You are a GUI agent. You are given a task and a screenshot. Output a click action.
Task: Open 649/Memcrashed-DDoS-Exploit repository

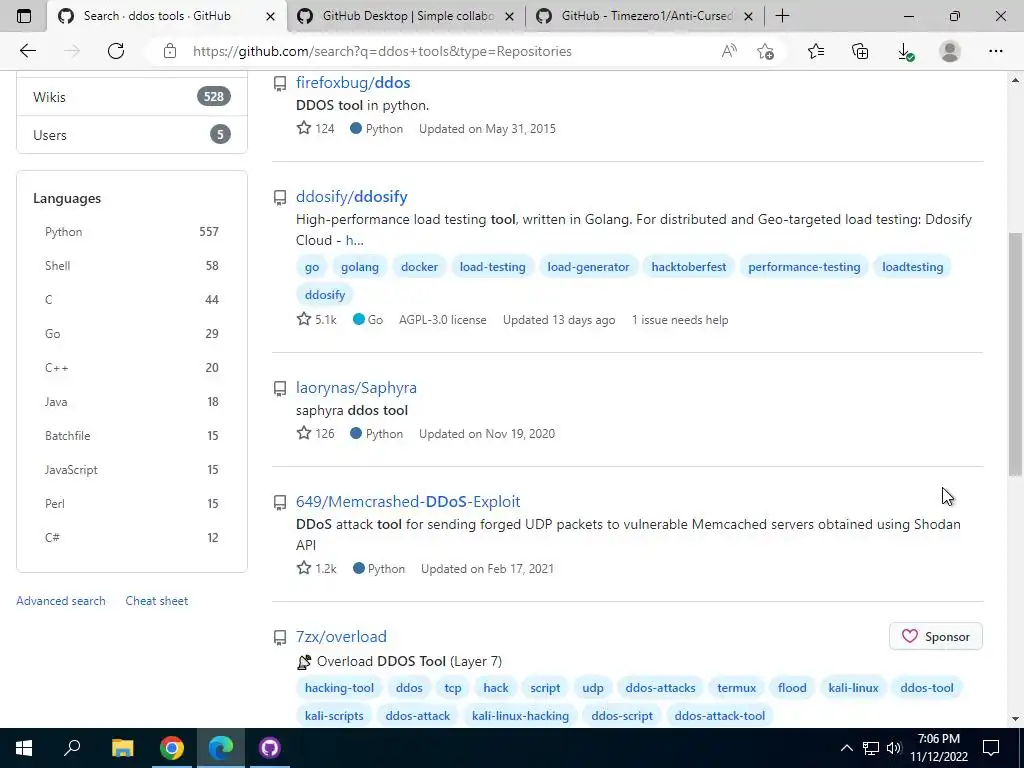(408, 502)
